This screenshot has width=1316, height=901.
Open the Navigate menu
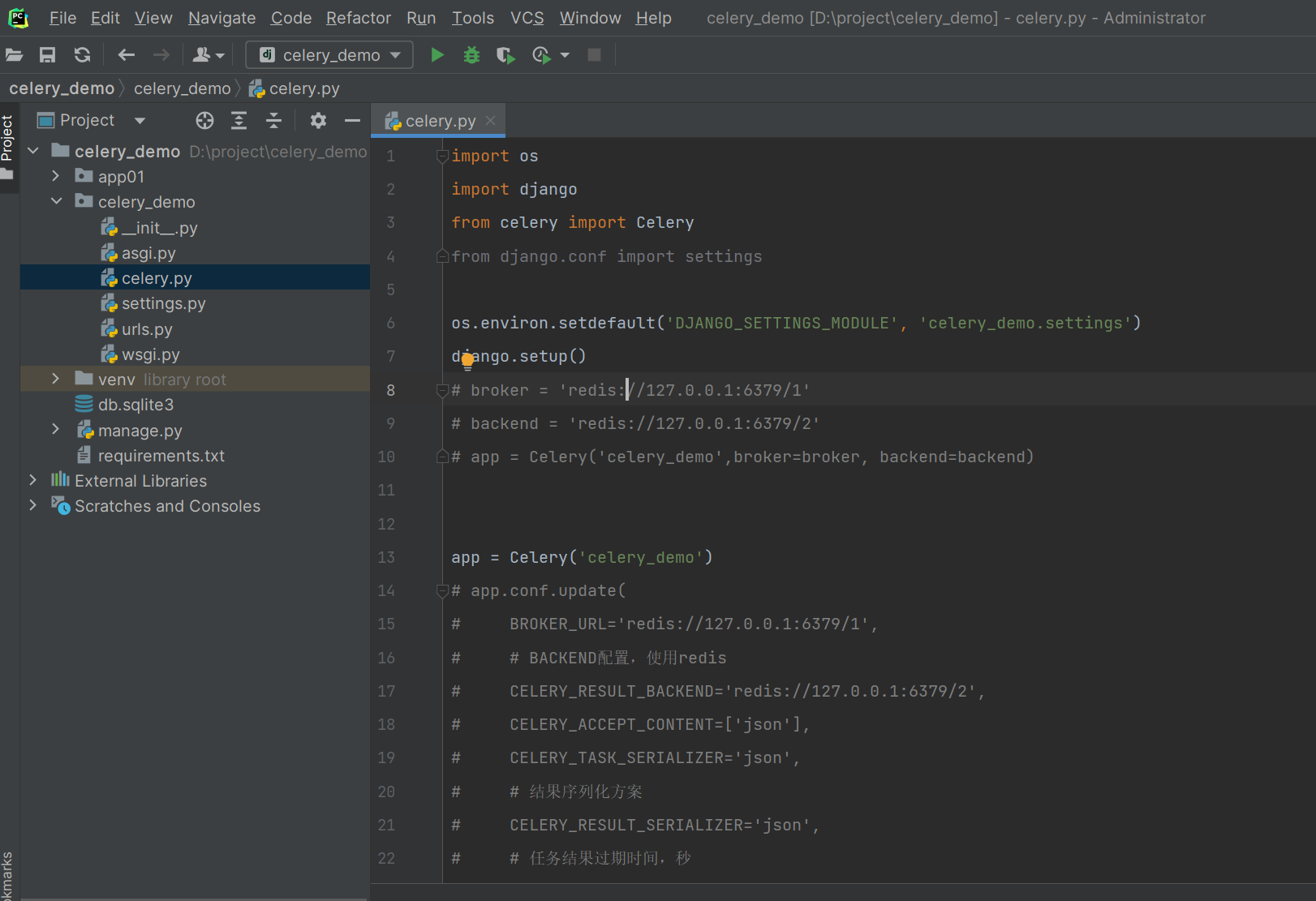tap(221, 18)
